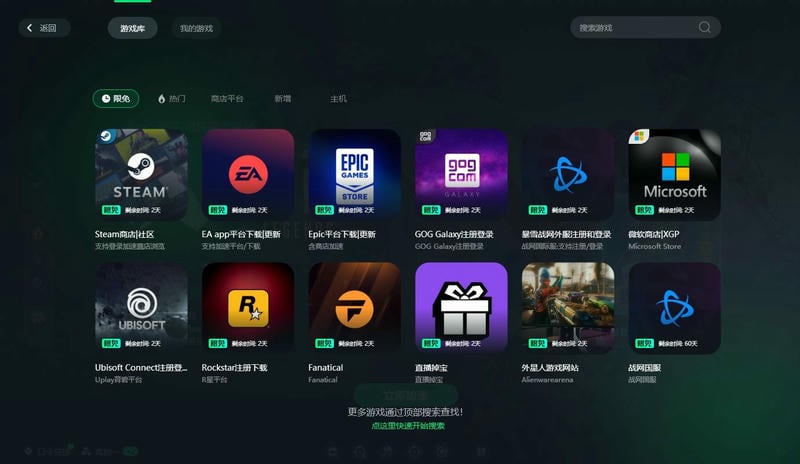Select the Ubisoft Connect tile
The width and height of the screenshot is (800, 464).
[x=141, y=308]
